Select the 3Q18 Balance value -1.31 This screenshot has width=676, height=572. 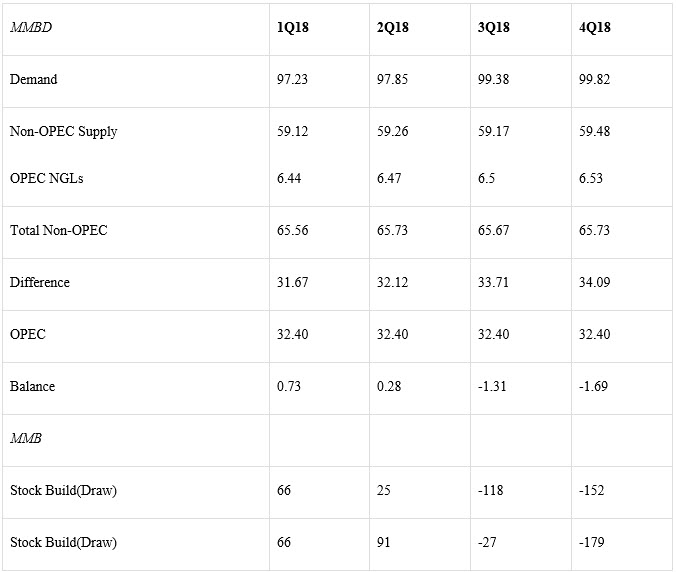click(x=494, y=386)
